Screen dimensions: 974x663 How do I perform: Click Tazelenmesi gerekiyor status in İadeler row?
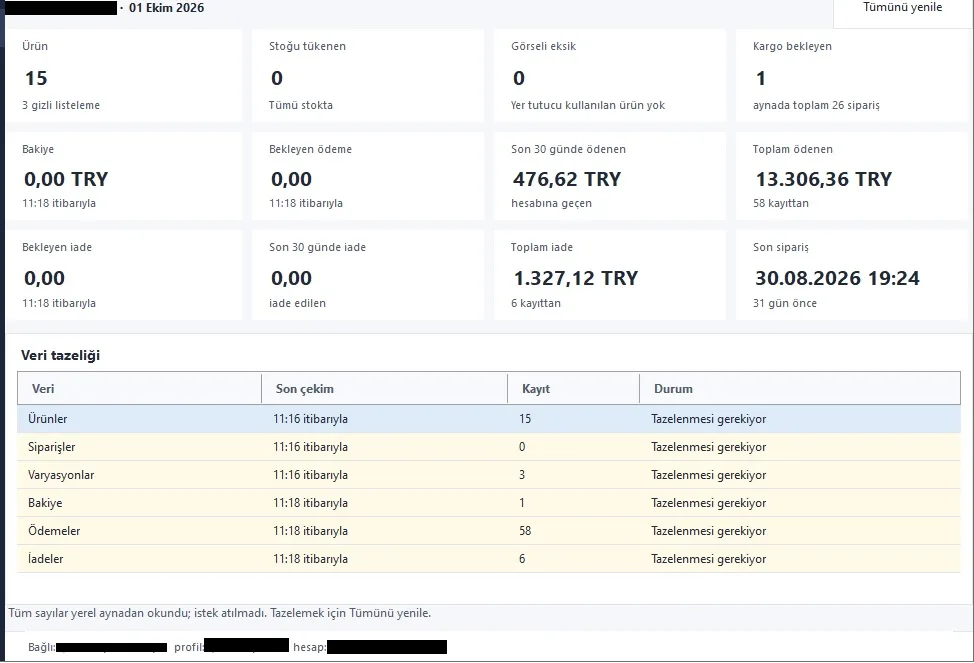(x=709, y=559)
